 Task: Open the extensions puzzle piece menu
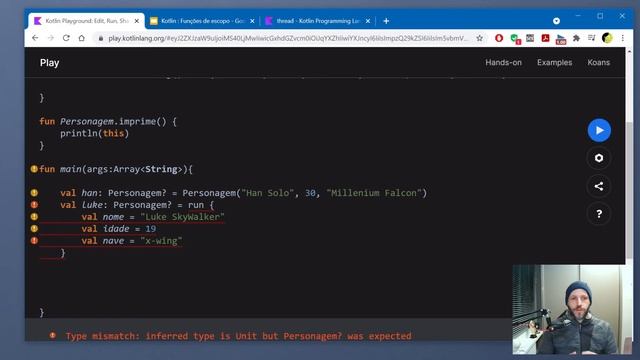coord(576,38)
